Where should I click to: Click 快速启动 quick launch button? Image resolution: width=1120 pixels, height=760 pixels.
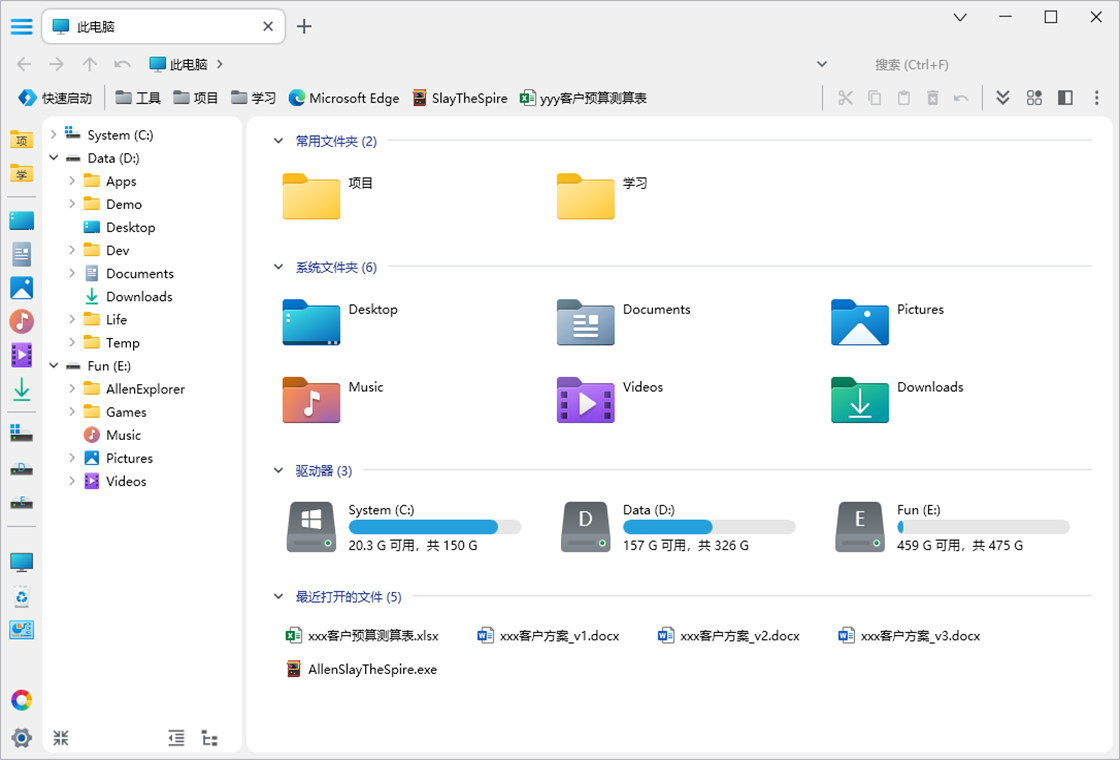(x=55, y=98)
